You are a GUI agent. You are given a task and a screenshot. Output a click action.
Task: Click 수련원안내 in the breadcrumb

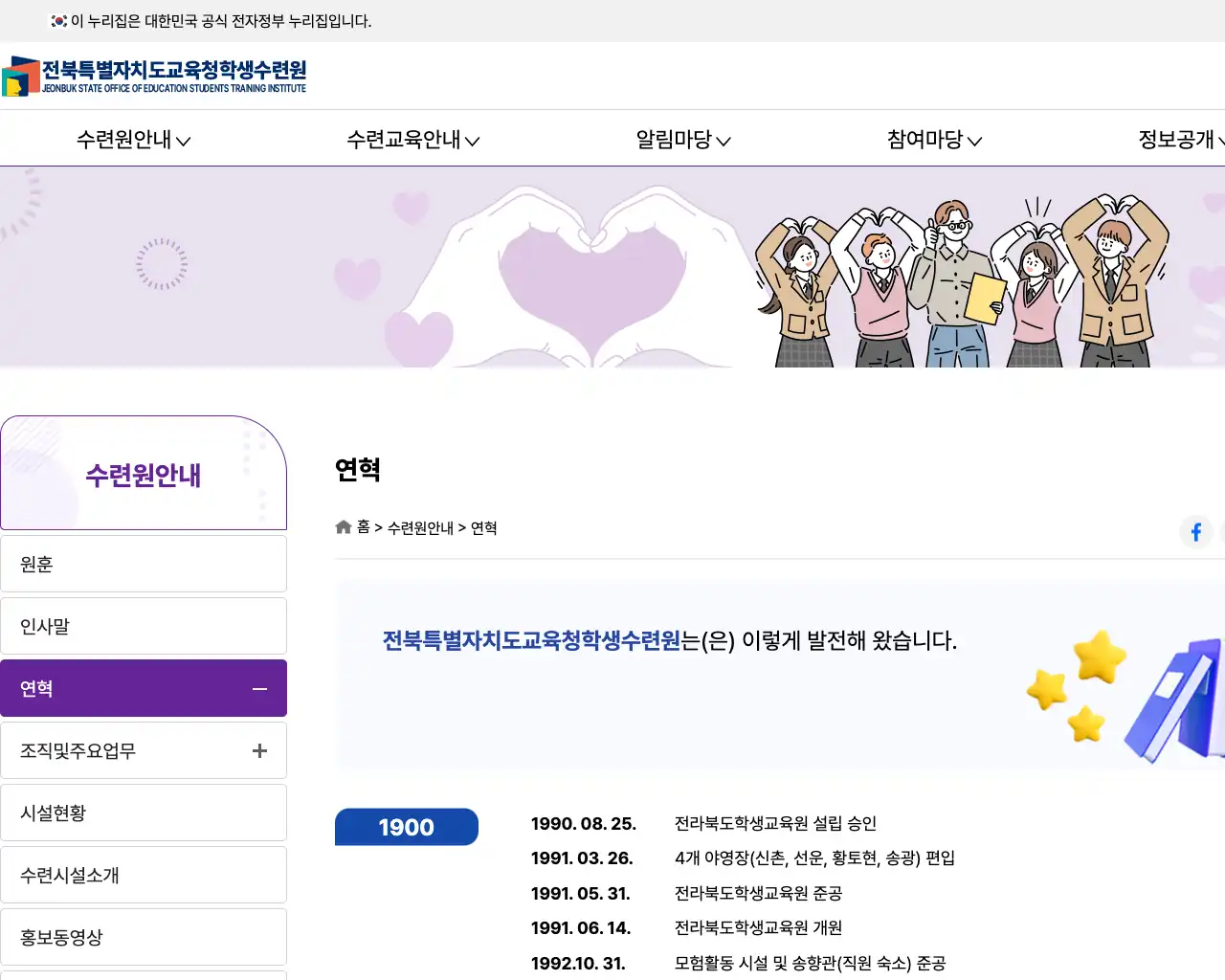[x=420, y=528]
